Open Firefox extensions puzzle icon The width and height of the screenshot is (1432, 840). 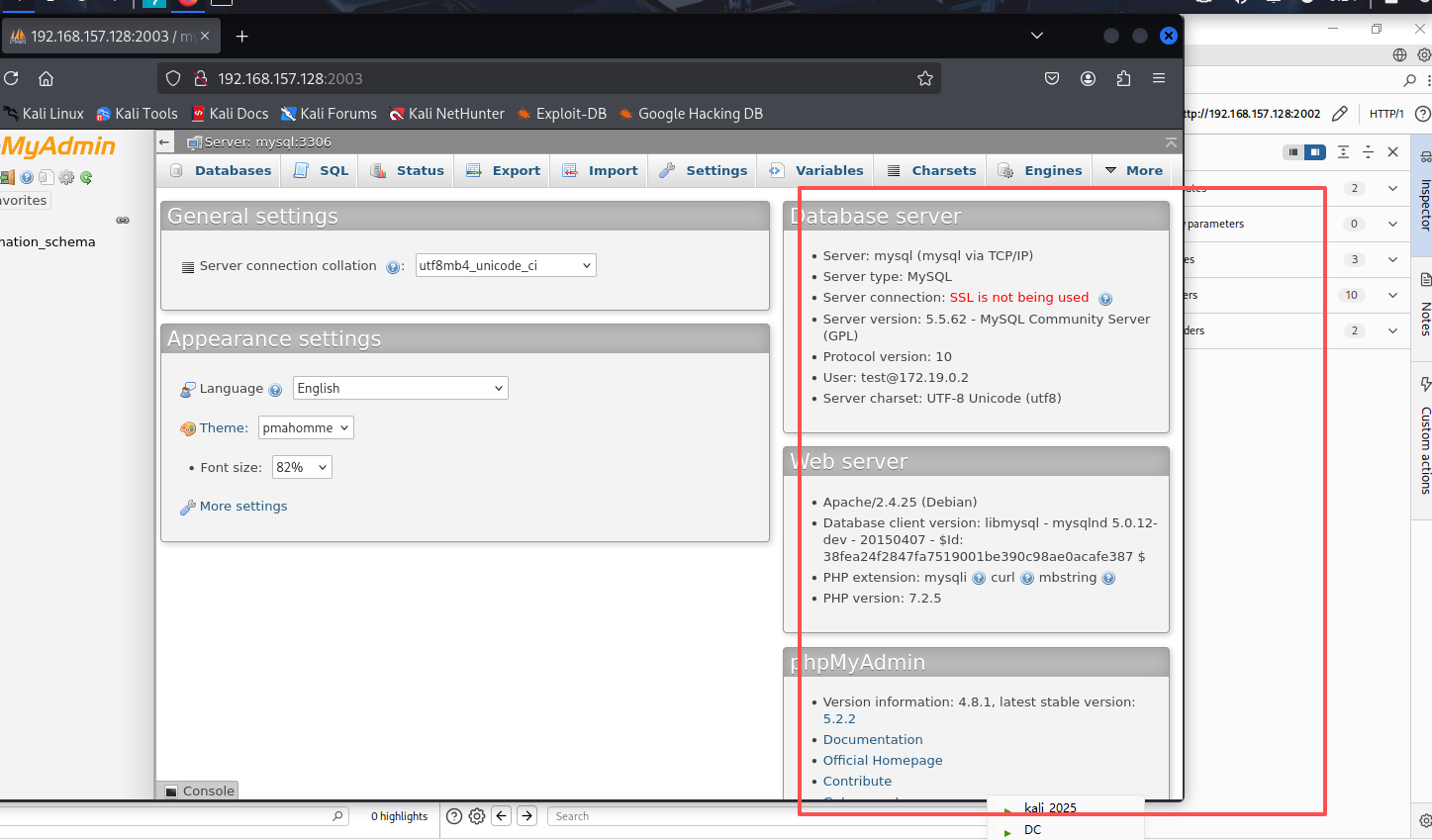(x=1123, y=78)
